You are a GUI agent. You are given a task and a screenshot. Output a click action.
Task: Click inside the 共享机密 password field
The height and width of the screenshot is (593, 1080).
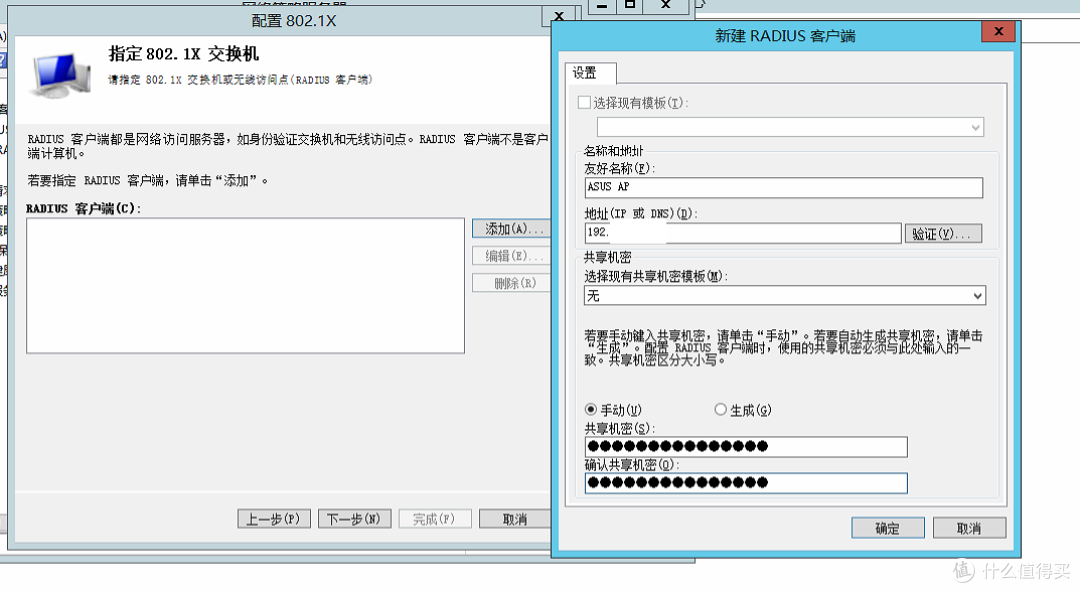[745, 446]
